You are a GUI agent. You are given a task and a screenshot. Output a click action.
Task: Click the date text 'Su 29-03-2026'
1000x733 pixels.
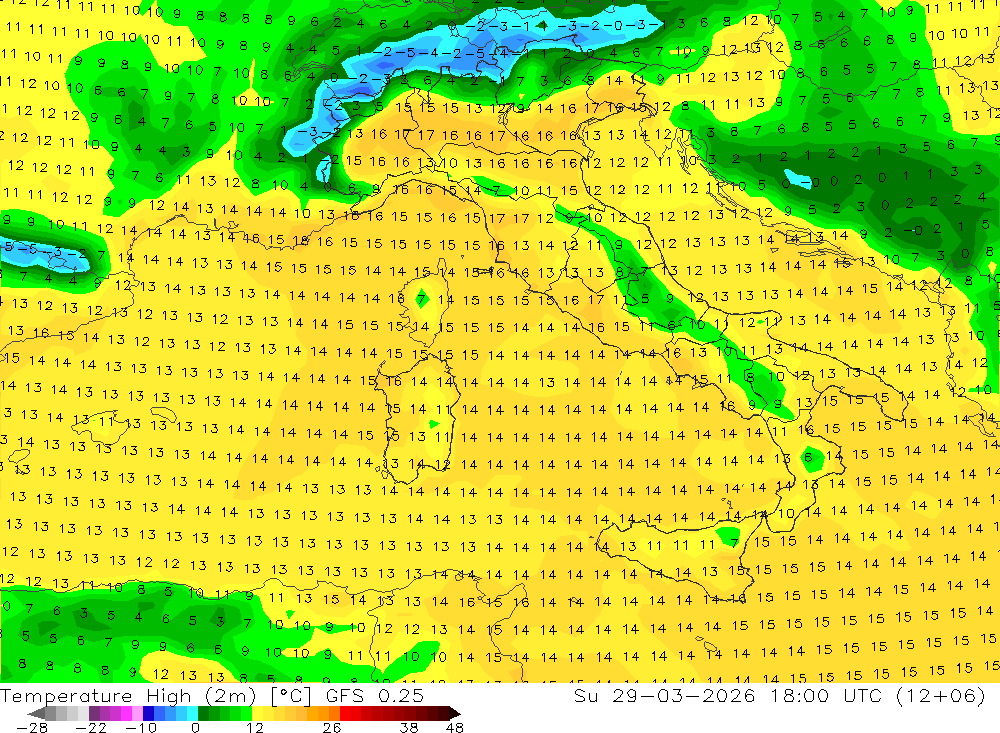click(x=664, y=696)
